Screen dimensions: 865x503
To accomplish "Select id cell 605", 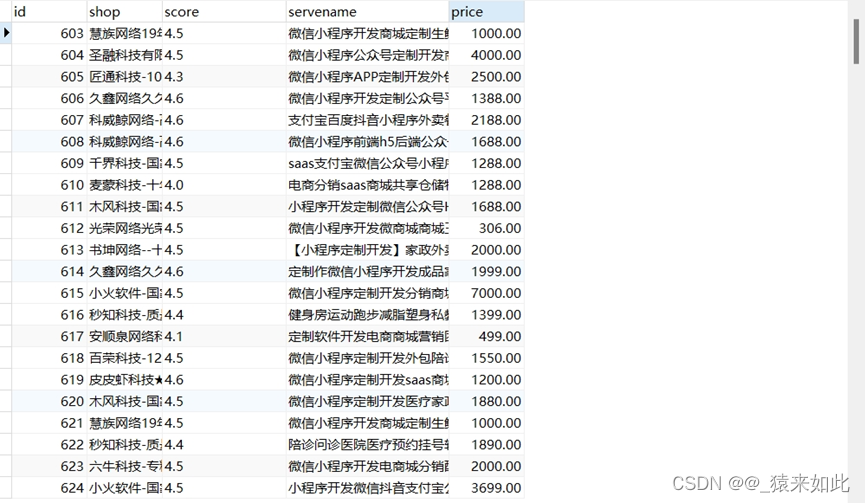I will (x=49, y=77).
